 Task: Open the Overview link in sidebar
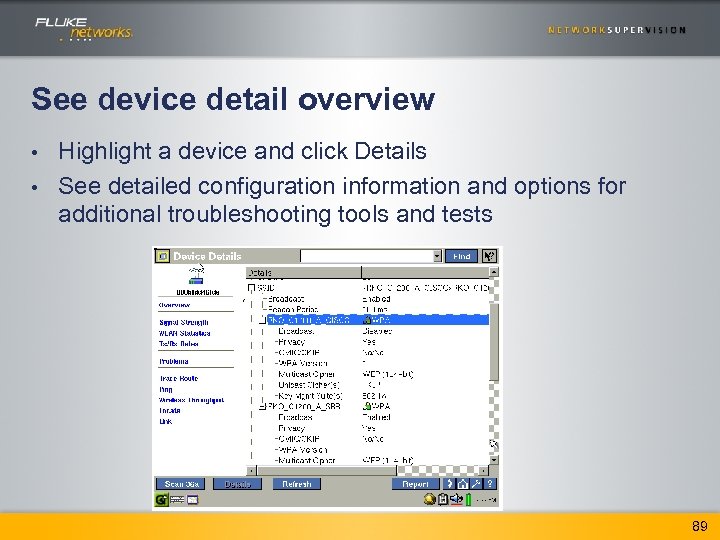pyautogui.click(x=174, y=305)
